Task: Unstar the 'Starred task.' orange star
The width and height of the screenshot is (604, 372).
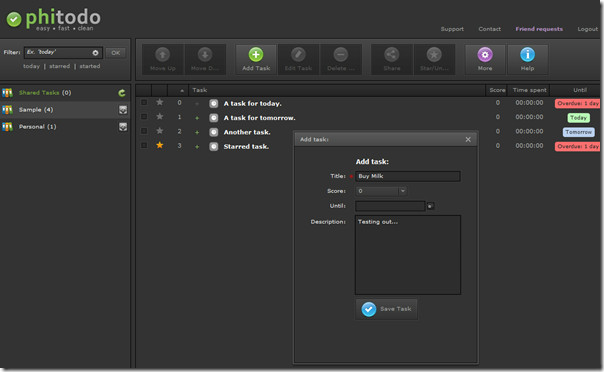Action: coord(159,145)
